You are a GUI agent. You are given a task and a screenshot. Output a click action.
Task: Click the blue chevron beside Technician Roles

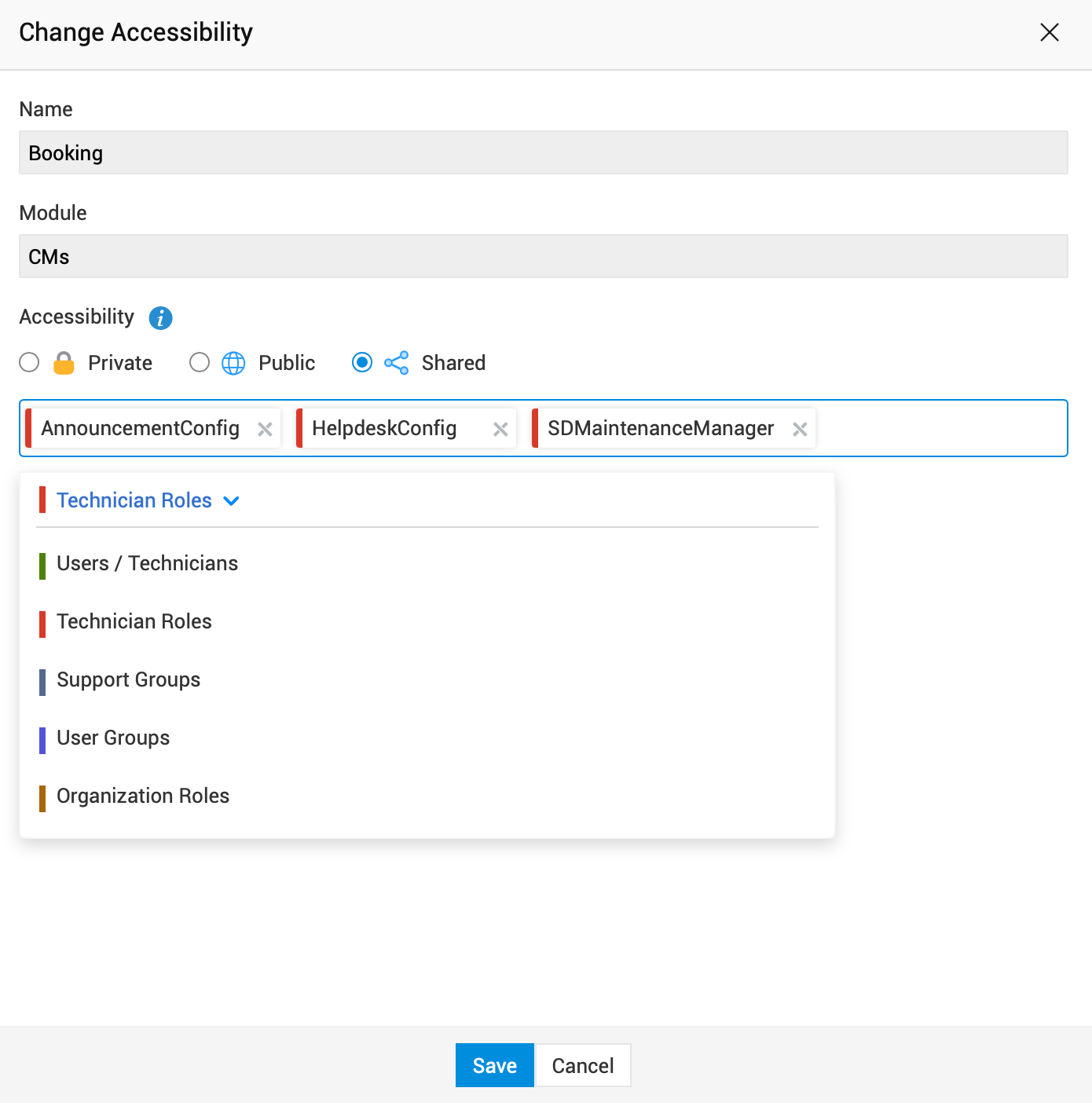[x=231, y=501]
